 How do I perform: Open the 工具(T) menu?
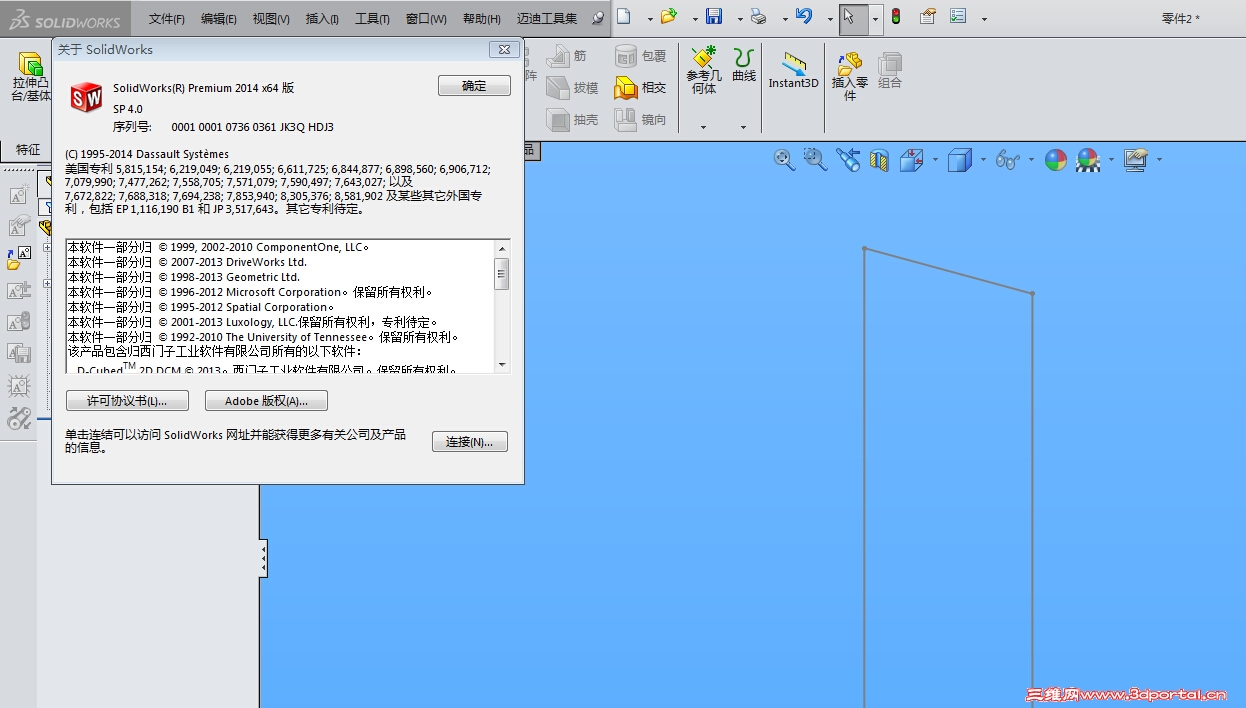[372, 19]
